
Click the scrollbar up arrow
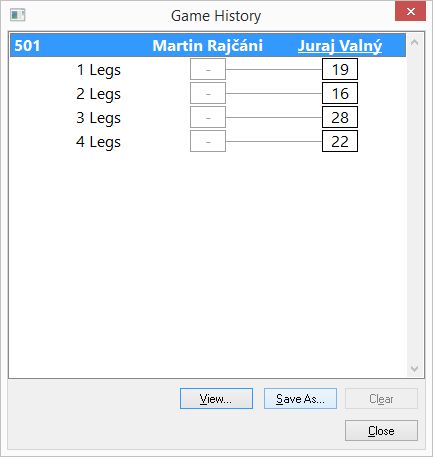pyautogui.click(x=415, y=43)
